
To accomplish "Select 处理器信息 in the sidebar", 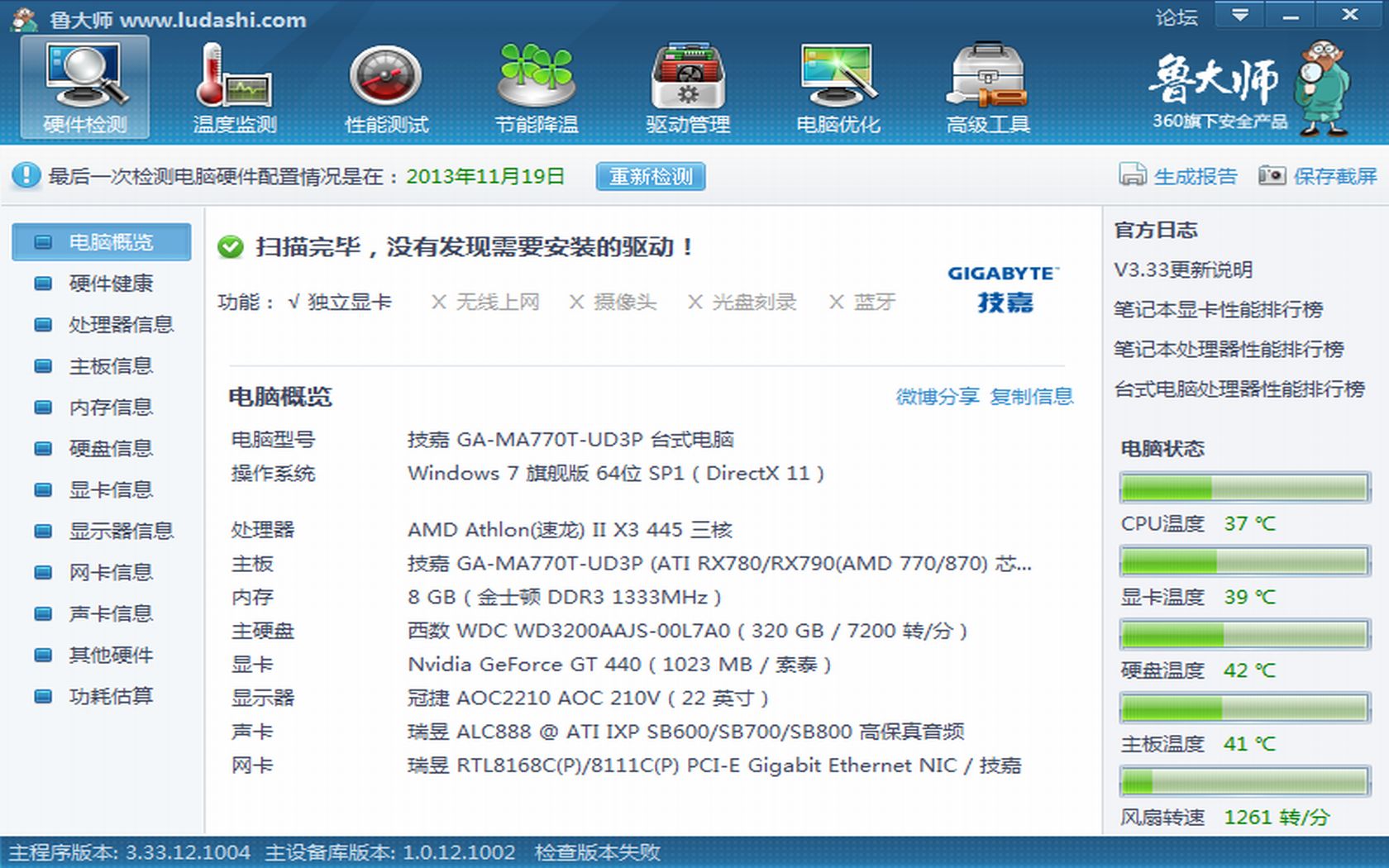I will pos(121,324).
